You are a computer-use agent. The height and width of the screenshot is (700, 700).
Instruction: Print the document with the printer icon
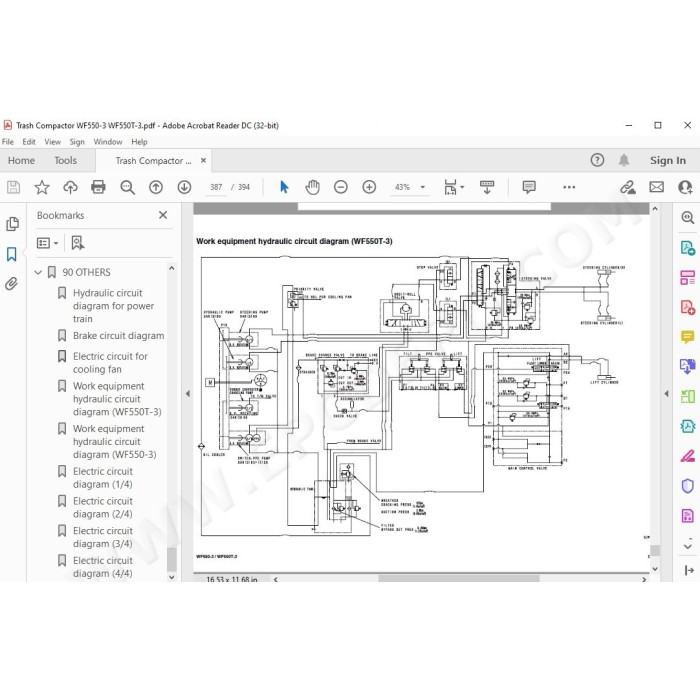(98, 187)
